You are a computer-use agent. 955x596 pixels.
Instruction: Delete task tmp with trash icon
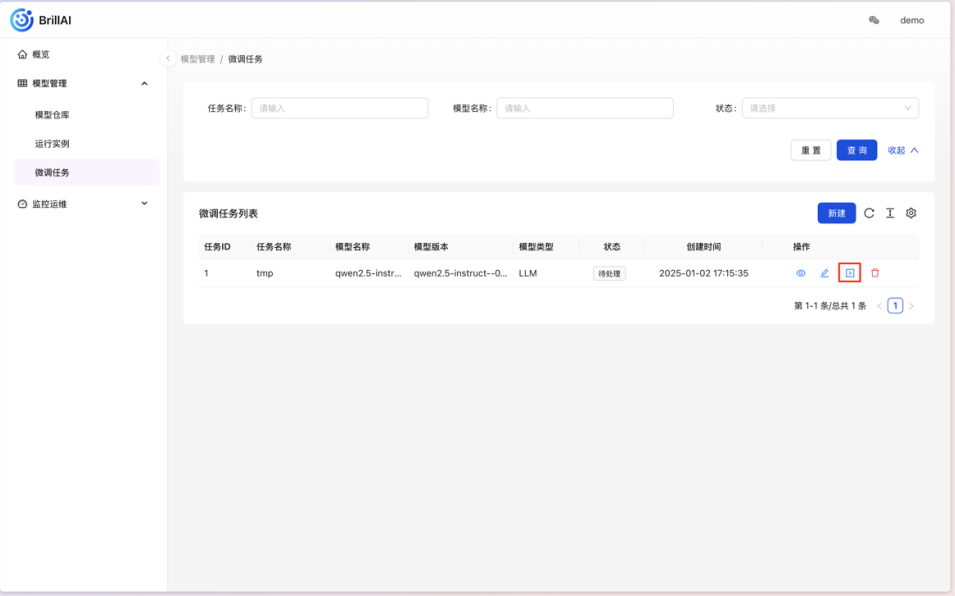tap(875, 273)
